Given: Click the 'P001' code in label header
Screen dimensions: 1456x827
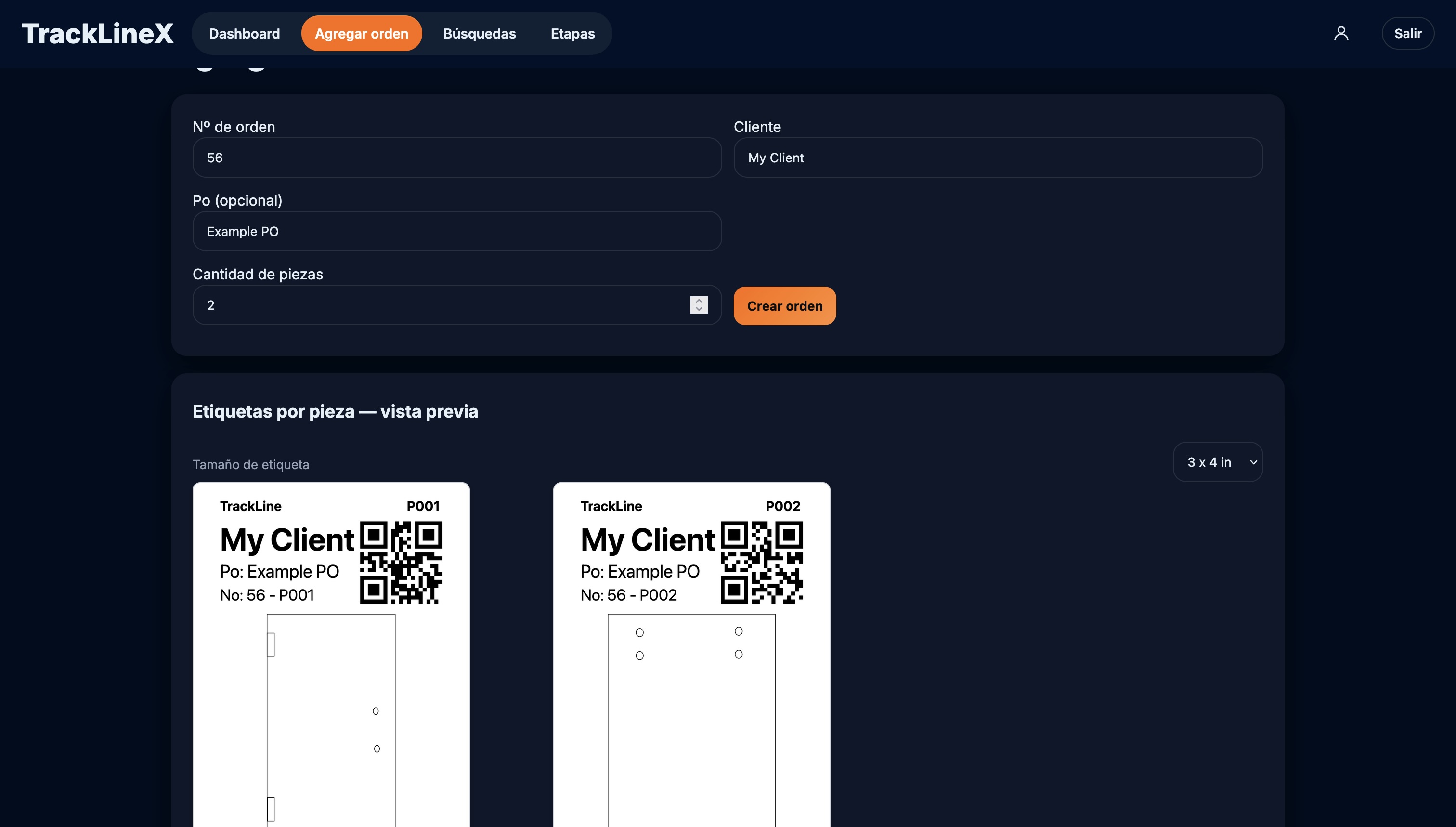Looking at the screenshot, I should (423, 506).
